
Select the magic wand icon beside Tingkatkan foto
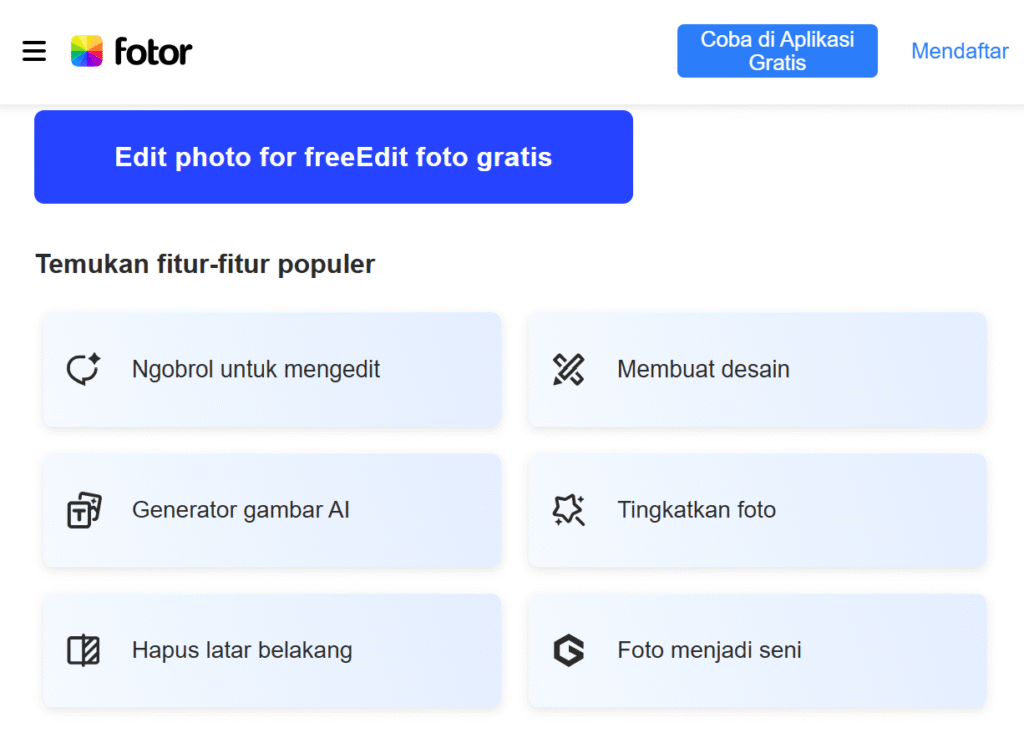[x=568, y=510]
